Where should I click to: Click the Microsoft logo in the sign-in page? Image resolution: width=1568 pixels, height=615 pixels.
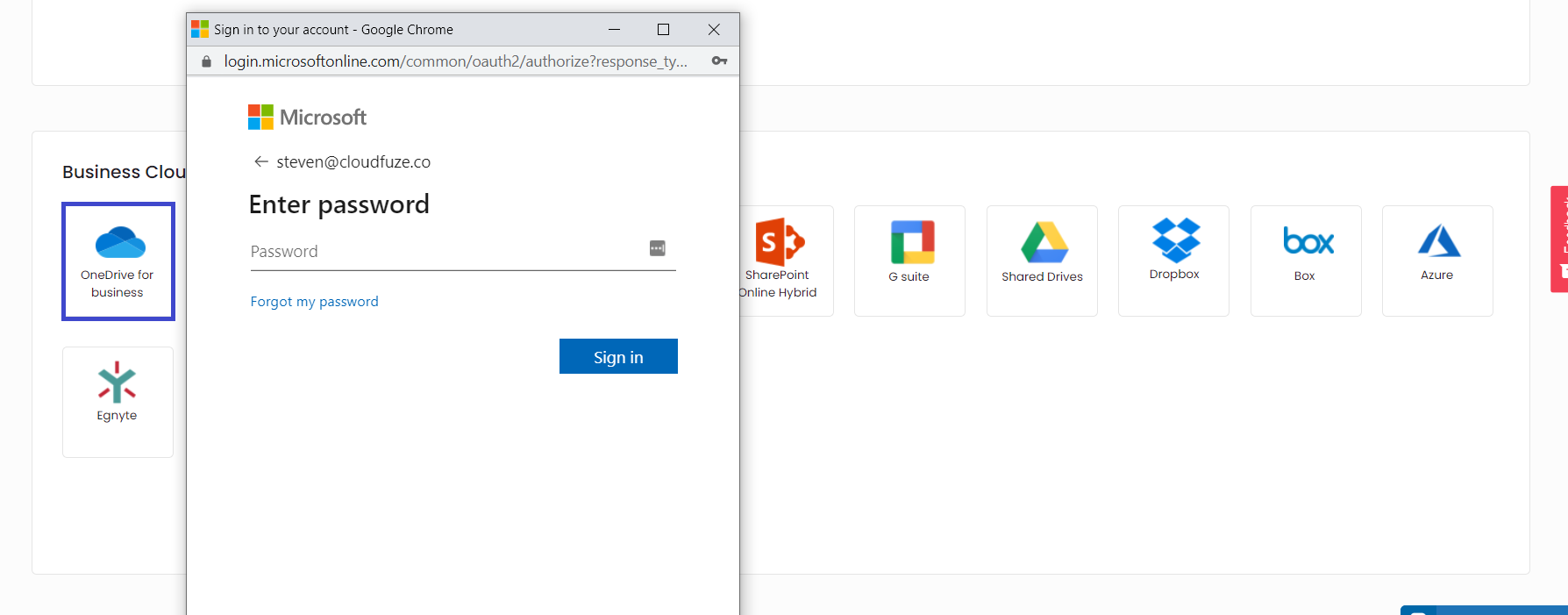click(x=307, y=117)
